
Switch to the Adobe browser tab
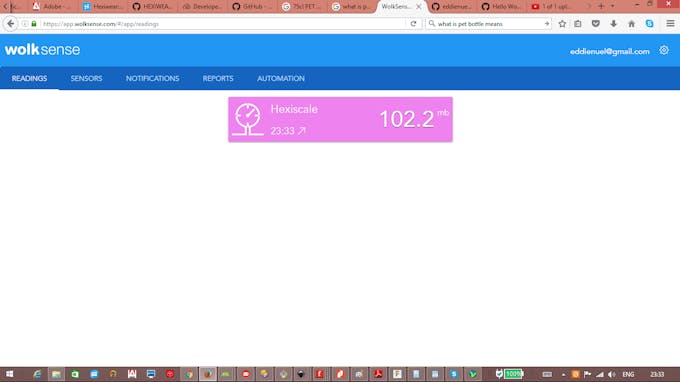[x=52, y=7]
